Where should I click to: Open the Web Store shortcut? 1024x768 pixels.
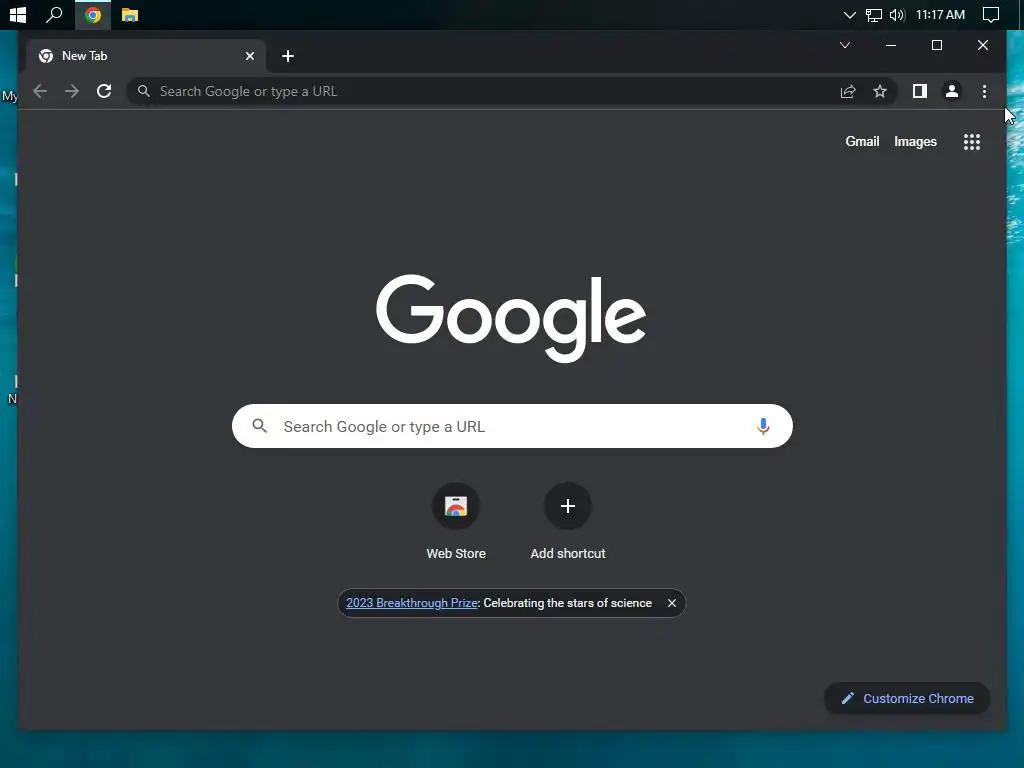click(456, 520)
